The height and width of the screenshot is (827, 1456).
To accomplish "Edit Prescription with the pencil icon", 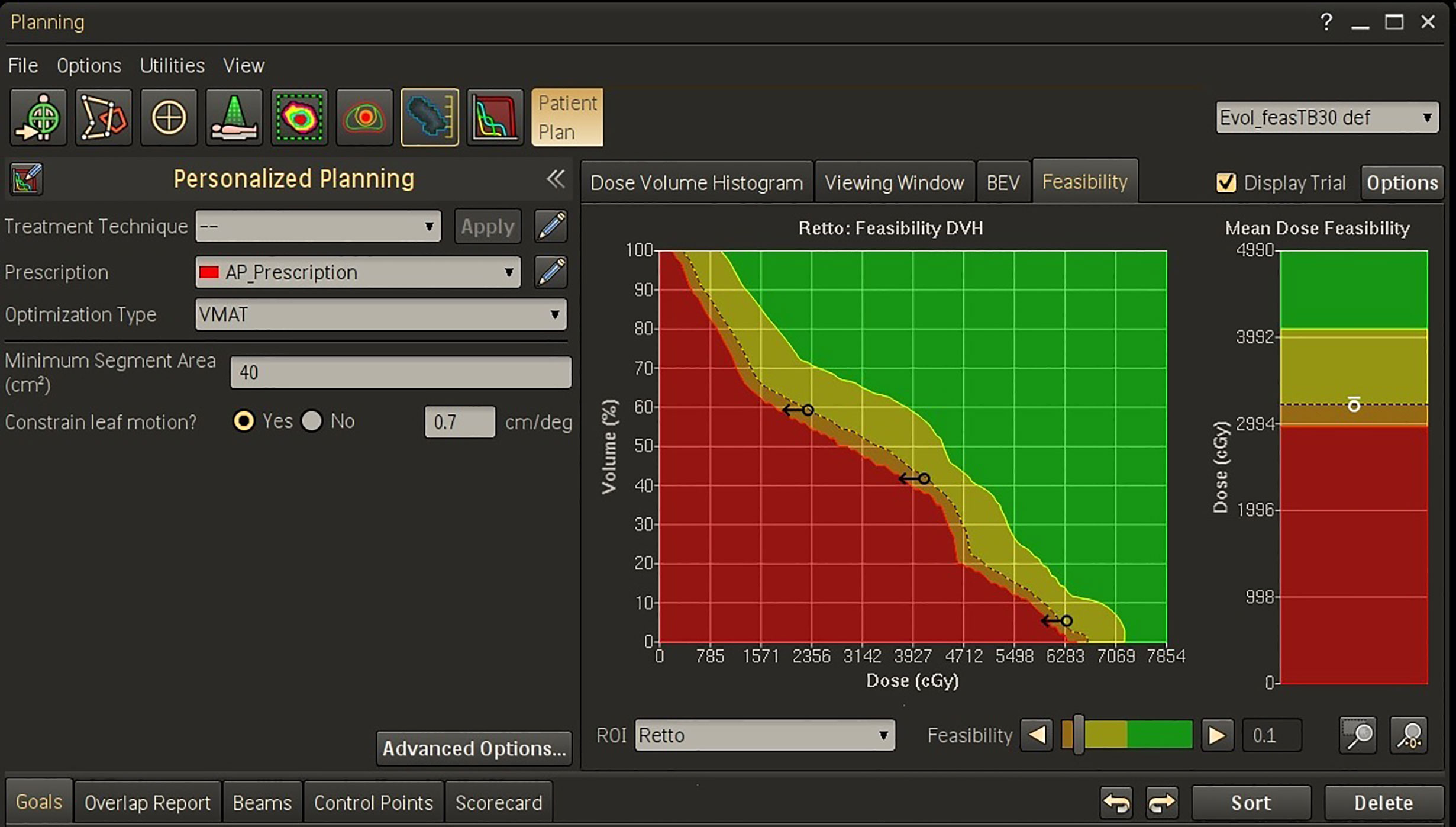I will coord(551,272).
